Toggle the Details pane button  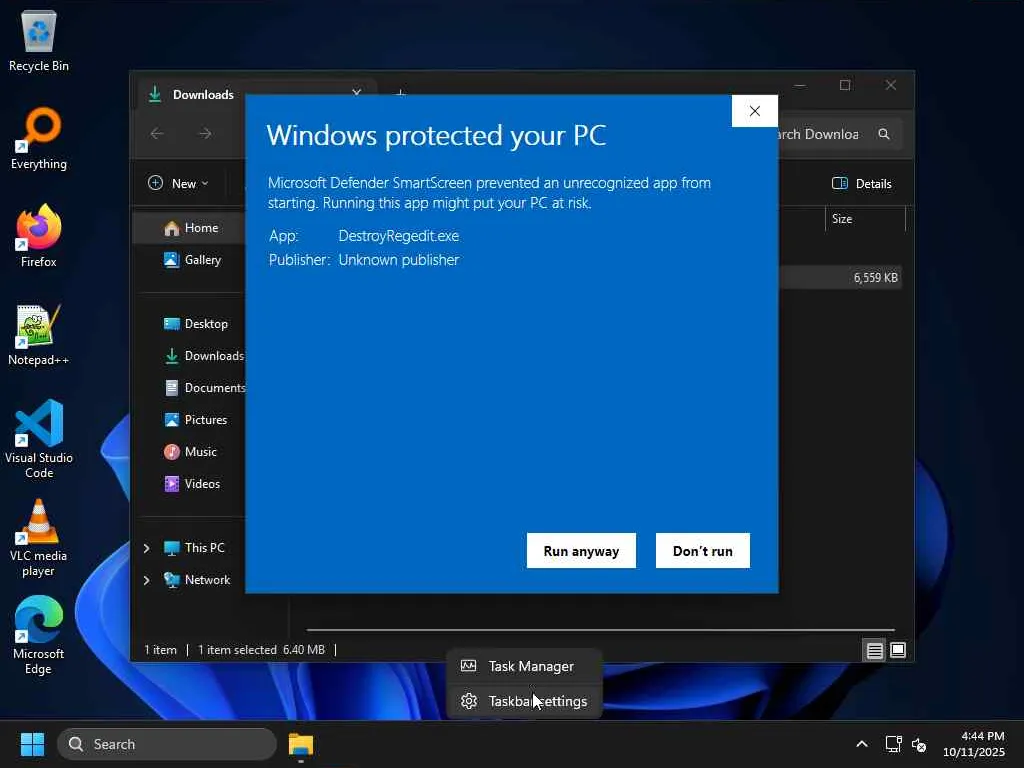[x=861, y=184]
